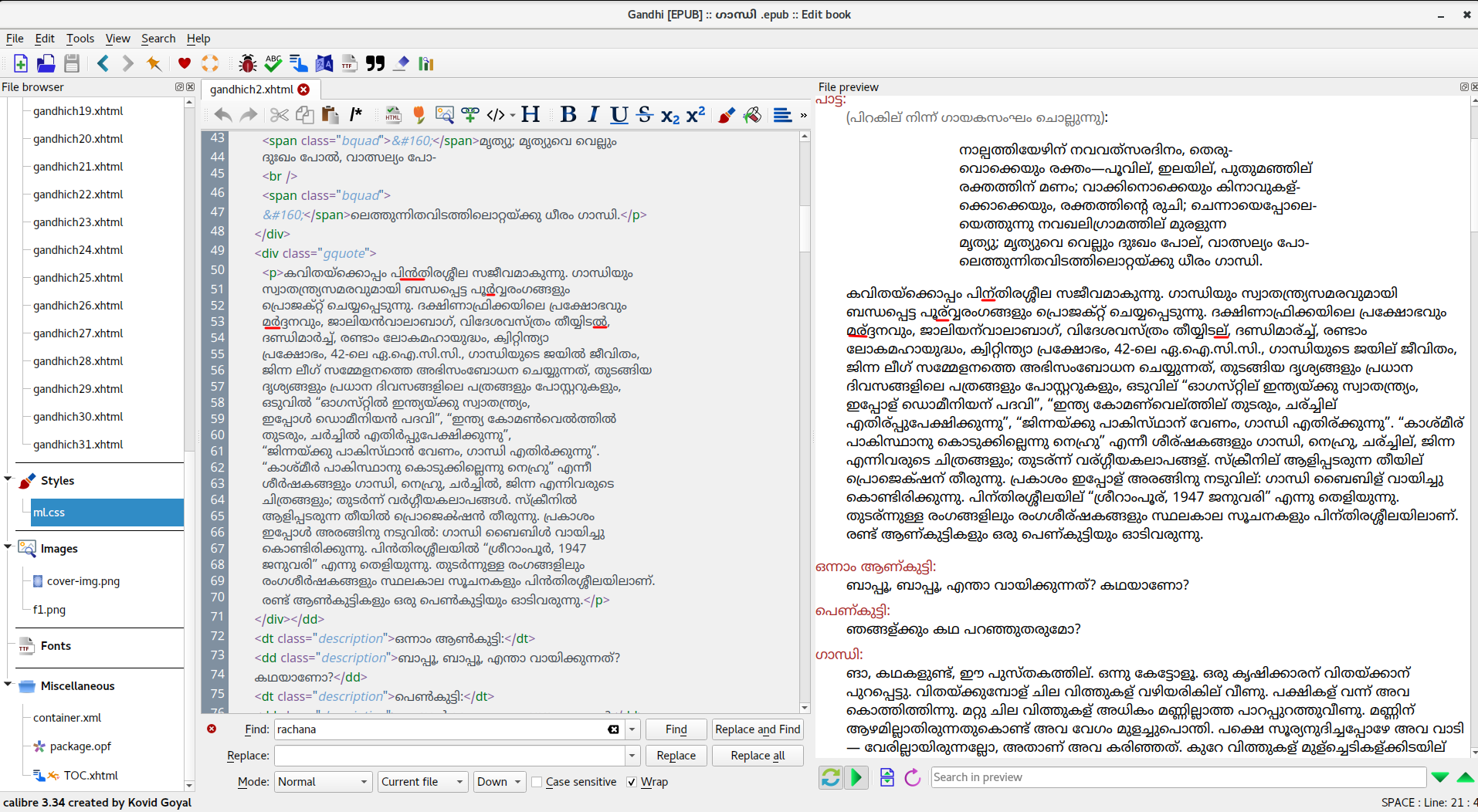Click the heading H icon

point(531,115)
